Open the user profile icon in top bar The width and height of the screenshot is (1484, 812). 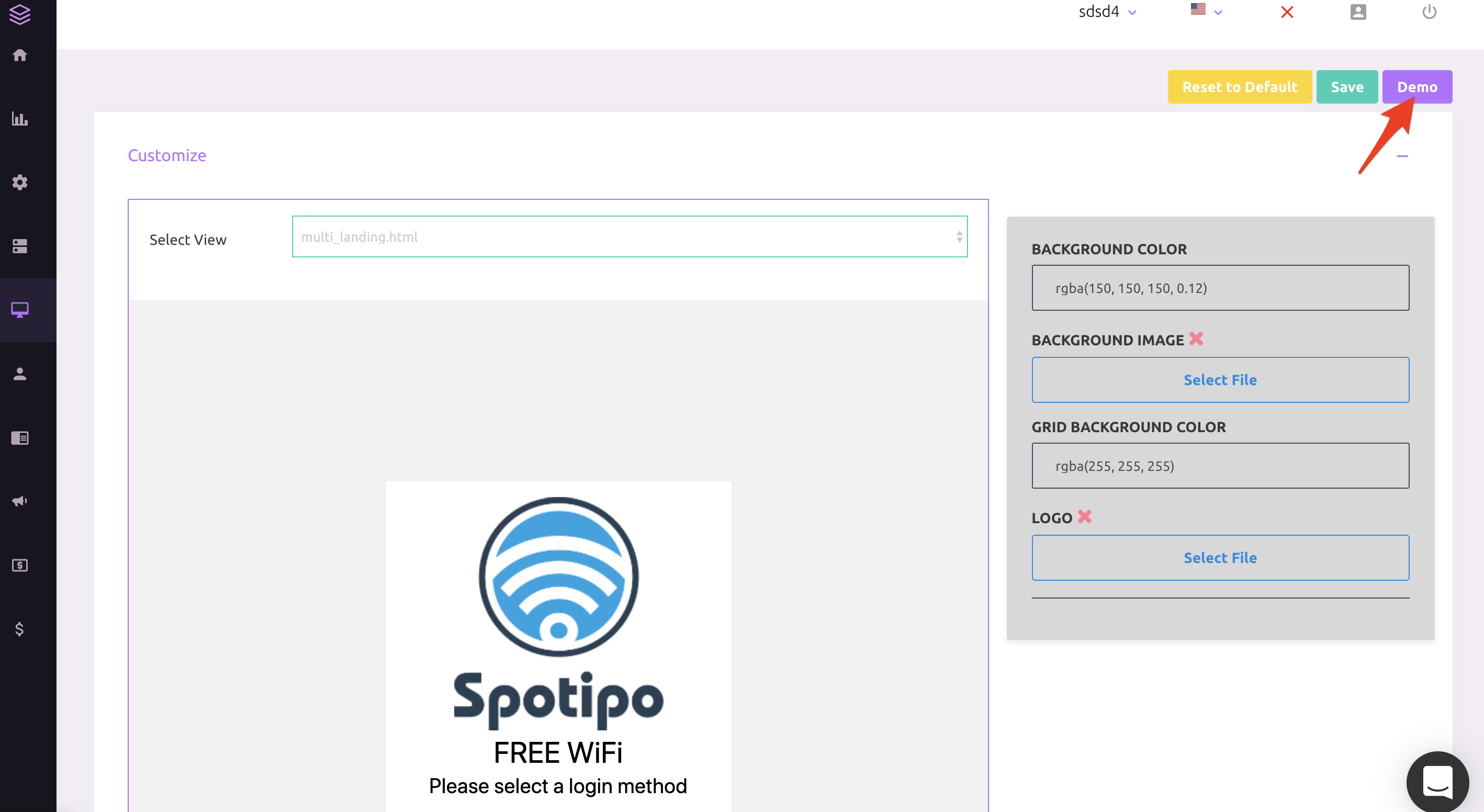pyautogui.click(x=1358, y=12)
